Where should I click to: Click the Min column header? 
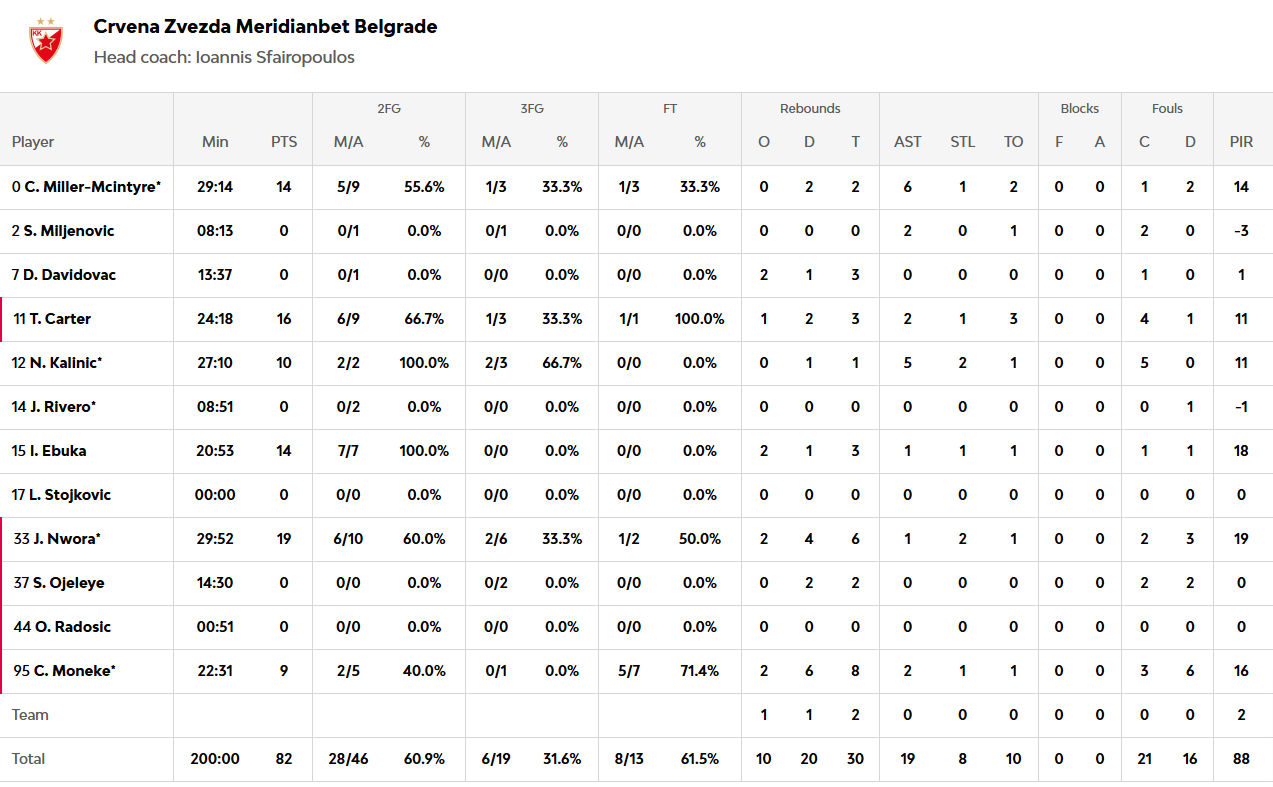click(x=215, y=142)
